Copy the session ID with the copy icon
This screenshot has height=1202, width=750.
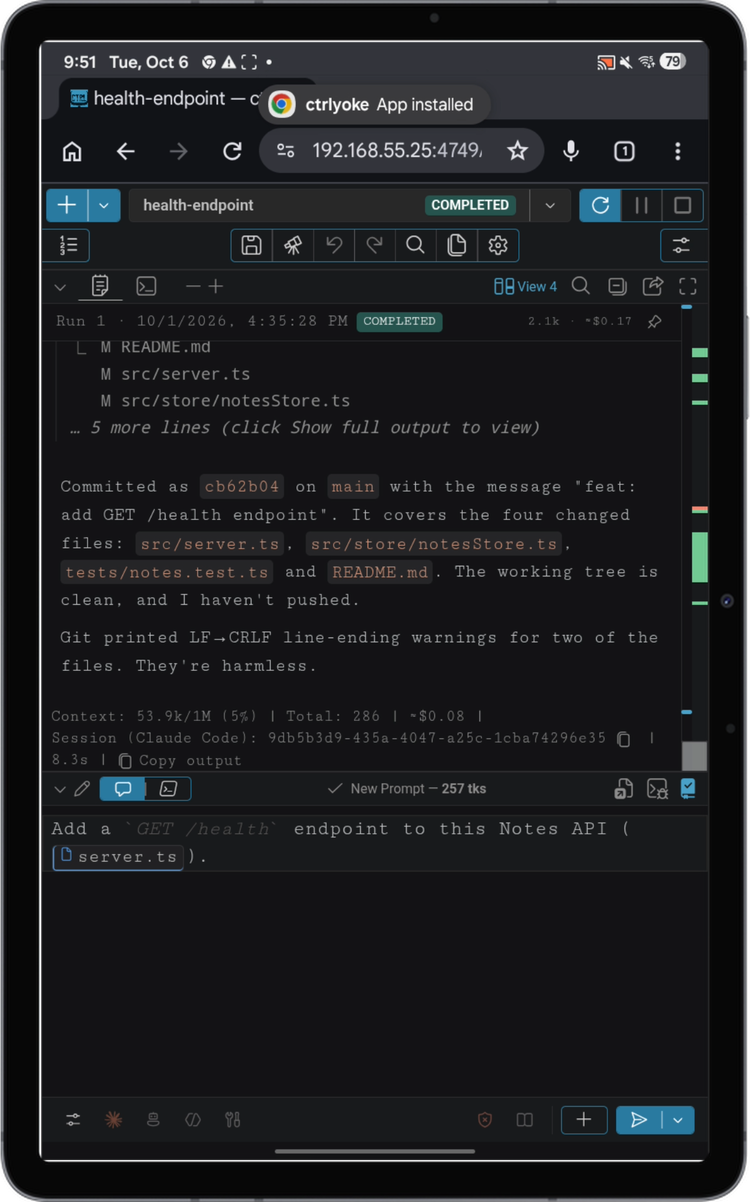624,739
